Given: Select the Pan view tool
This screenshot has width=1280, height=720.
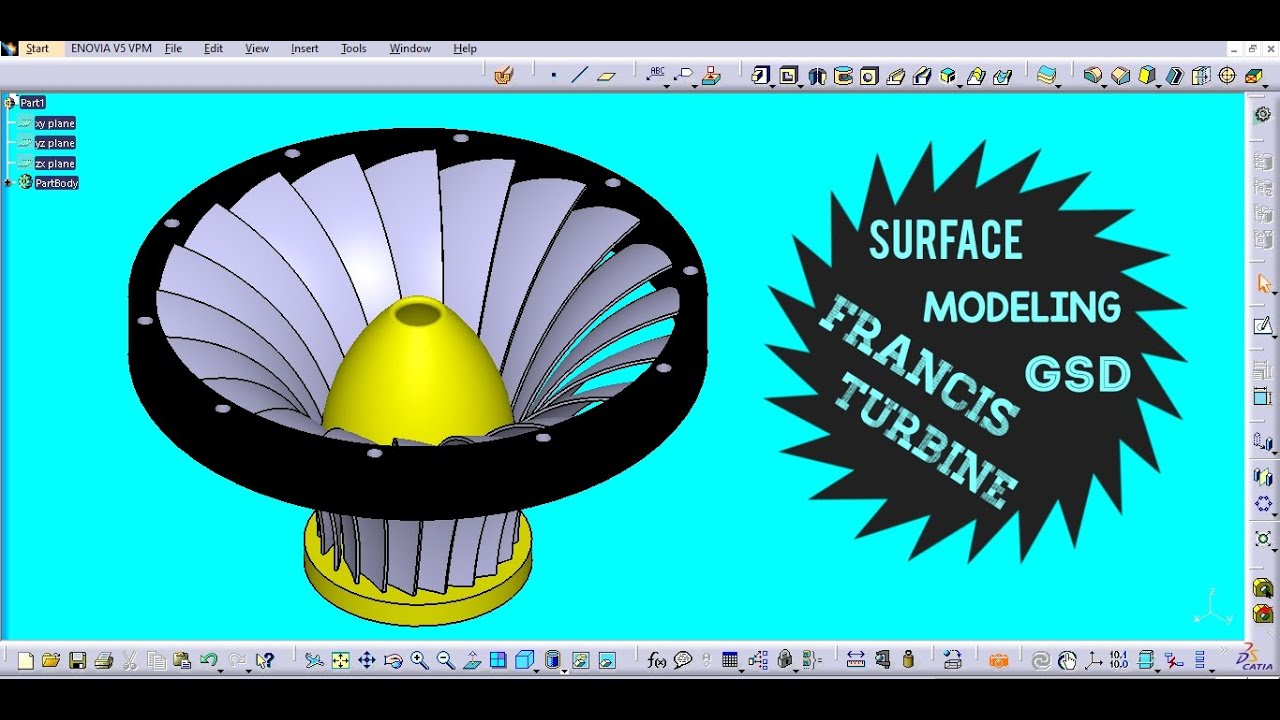Looking at the screenshot, I should (x=367, y=660).
